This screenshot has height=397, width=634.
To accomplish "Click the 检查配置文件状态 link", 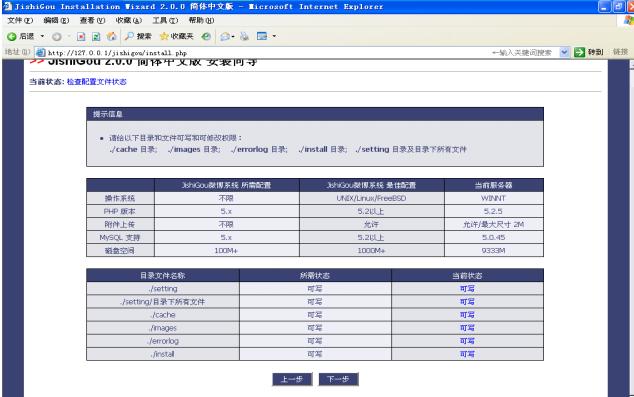I will pos(97,82).
